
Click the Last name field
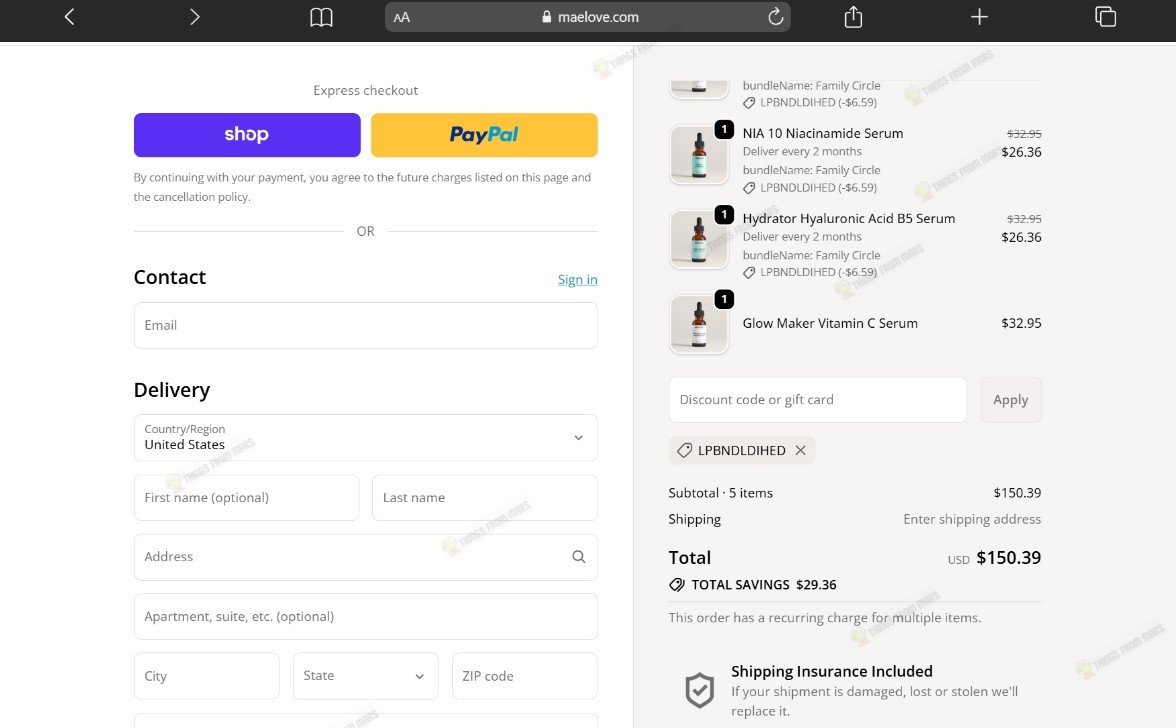[x=484, y=497]
